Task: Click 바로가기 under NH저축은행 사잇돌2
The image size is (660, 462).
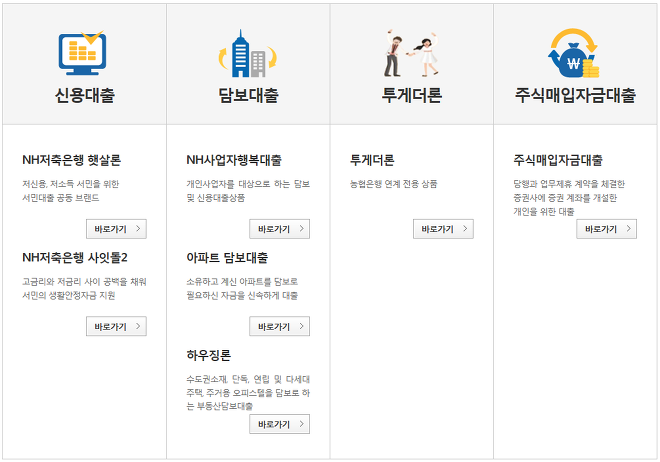Action: click(116, 326)
